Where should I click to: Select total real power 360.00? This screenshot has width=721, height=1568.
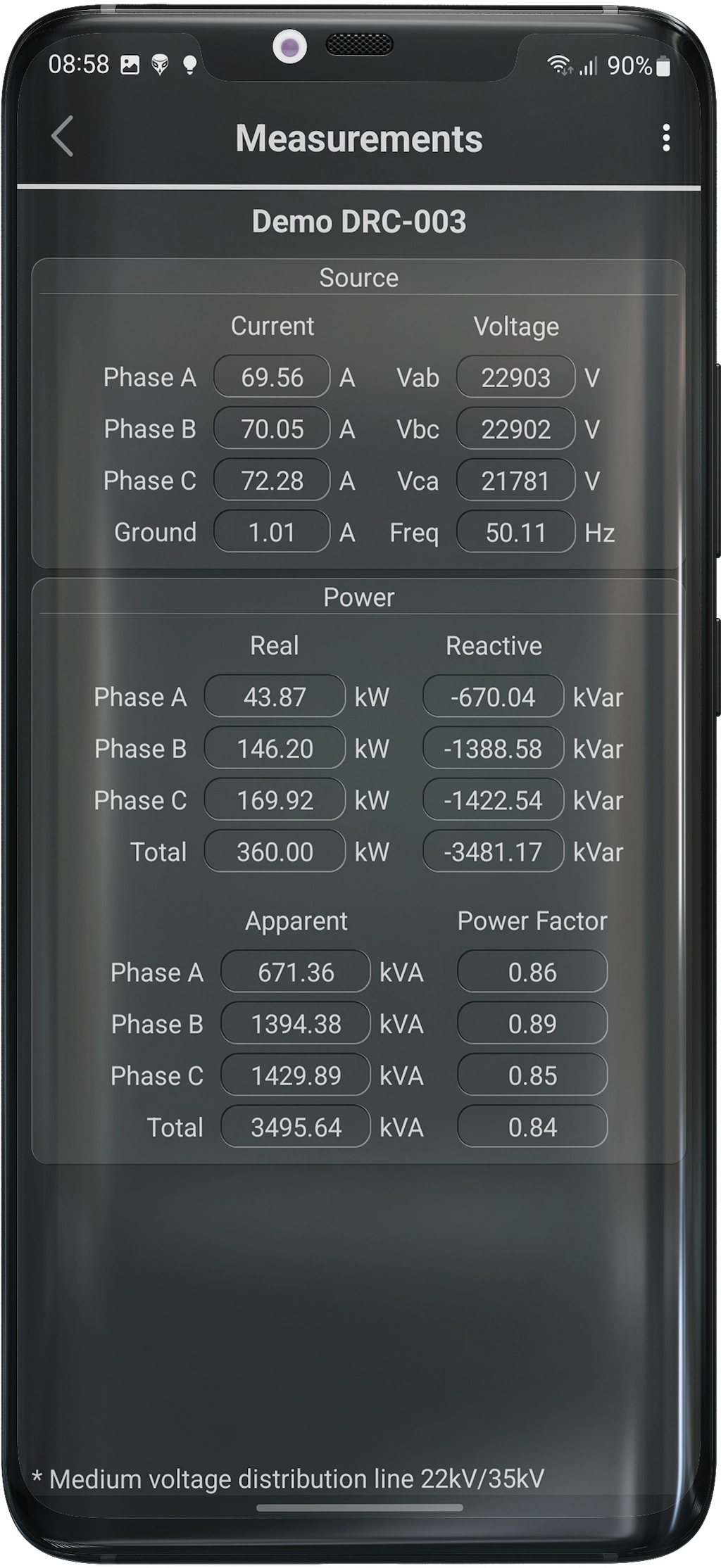[275, 852]
